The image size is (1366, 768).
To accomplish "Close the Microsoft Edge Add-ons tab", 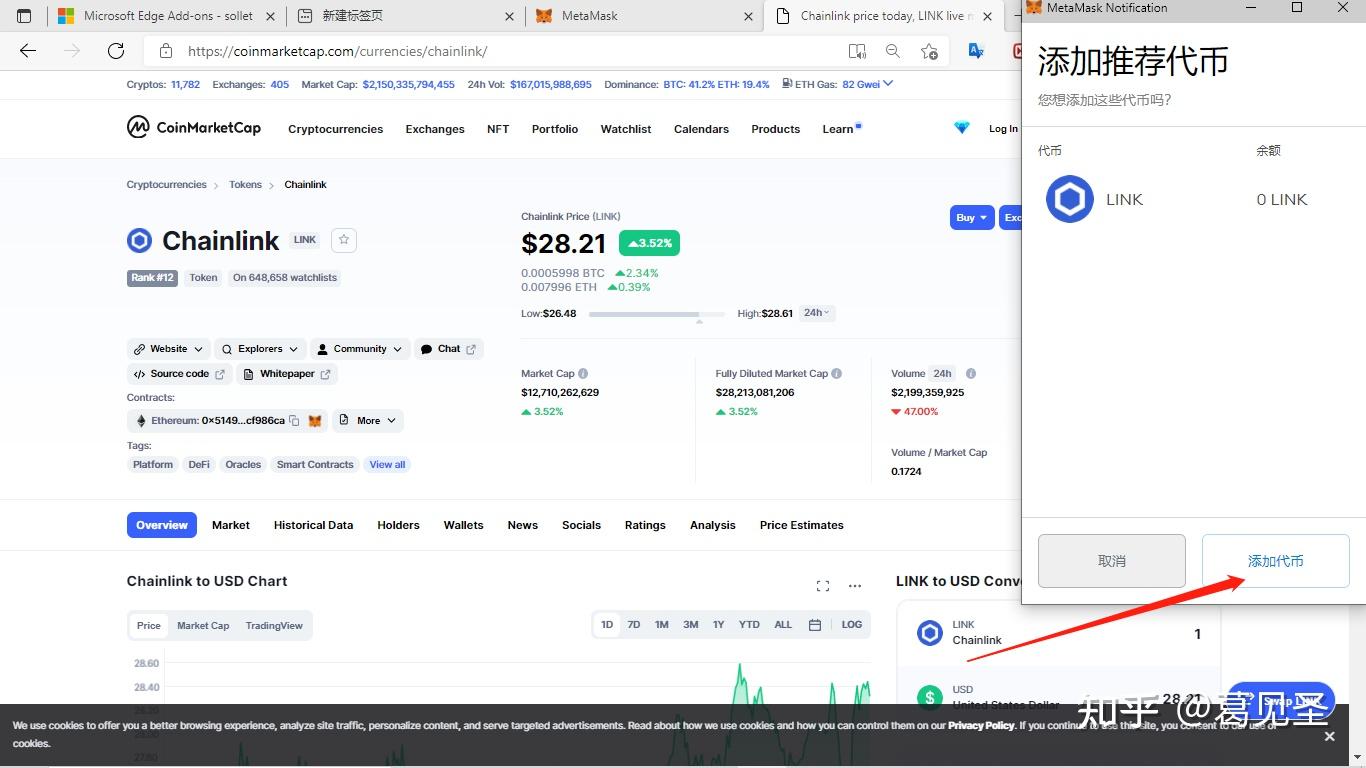I will pyautogui.click(x=272, y=16).
